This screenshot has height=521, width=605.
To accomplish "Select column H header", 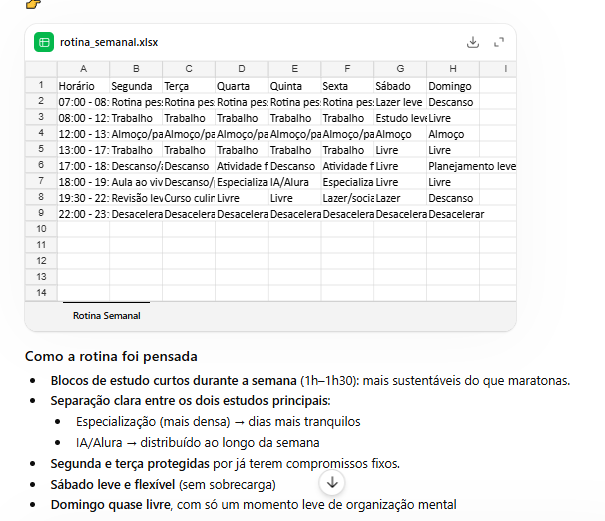I will coord(453,69).
